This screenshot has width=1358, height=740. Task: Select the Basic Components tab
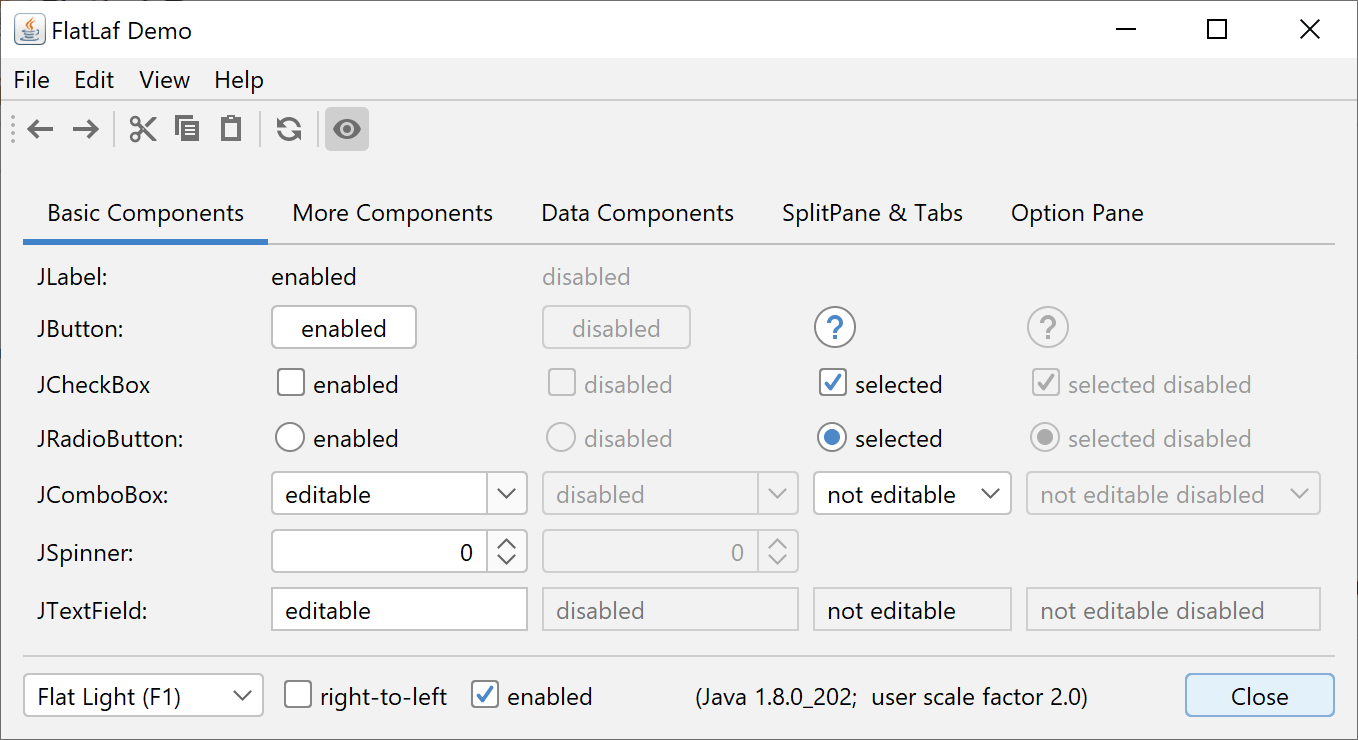point(146,213)
